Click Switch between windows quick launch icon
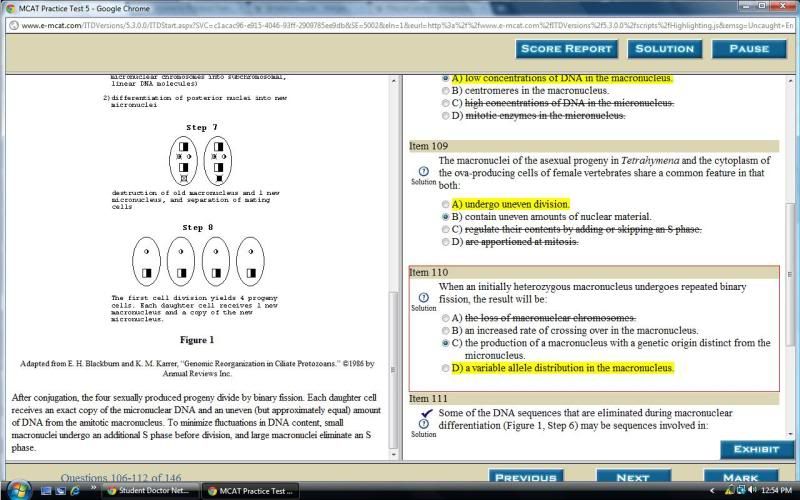Viewport: 800px width, 500px height. (x=61, y=491)
